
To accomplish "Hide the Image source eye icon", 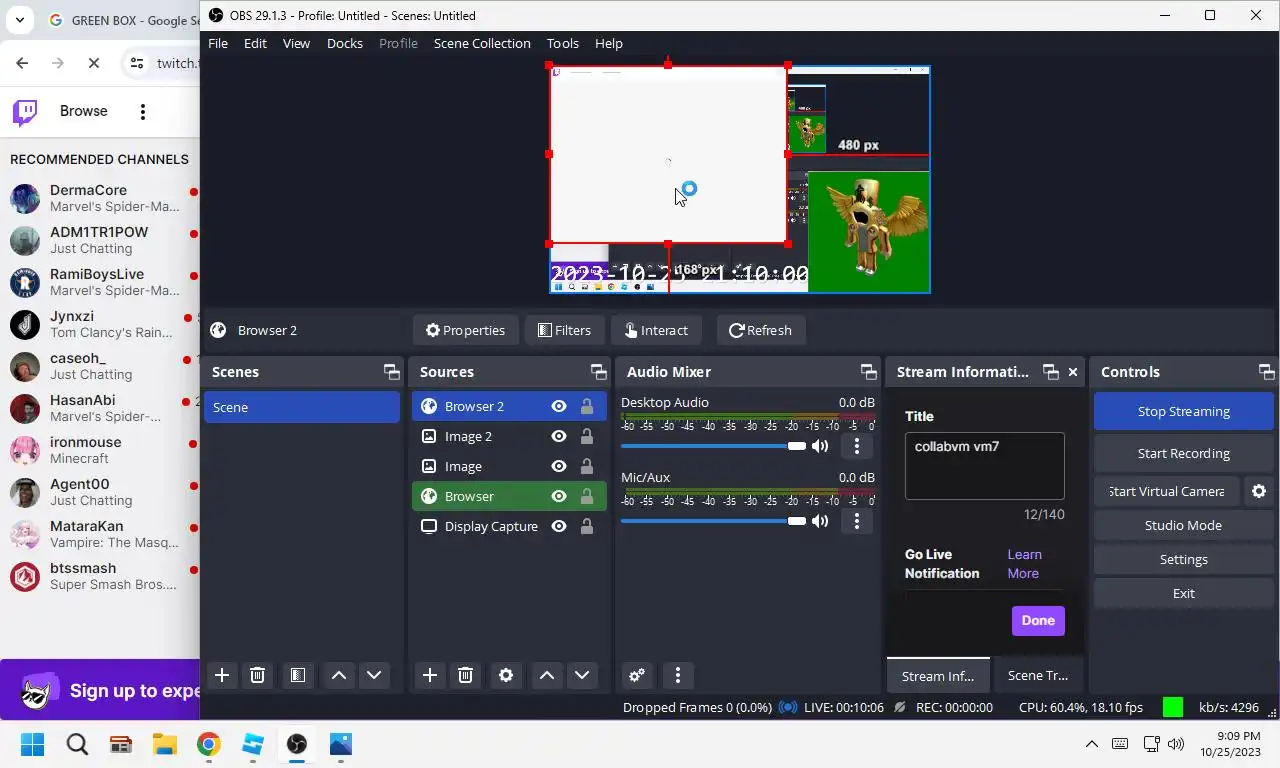I will [x=559, y=466].
